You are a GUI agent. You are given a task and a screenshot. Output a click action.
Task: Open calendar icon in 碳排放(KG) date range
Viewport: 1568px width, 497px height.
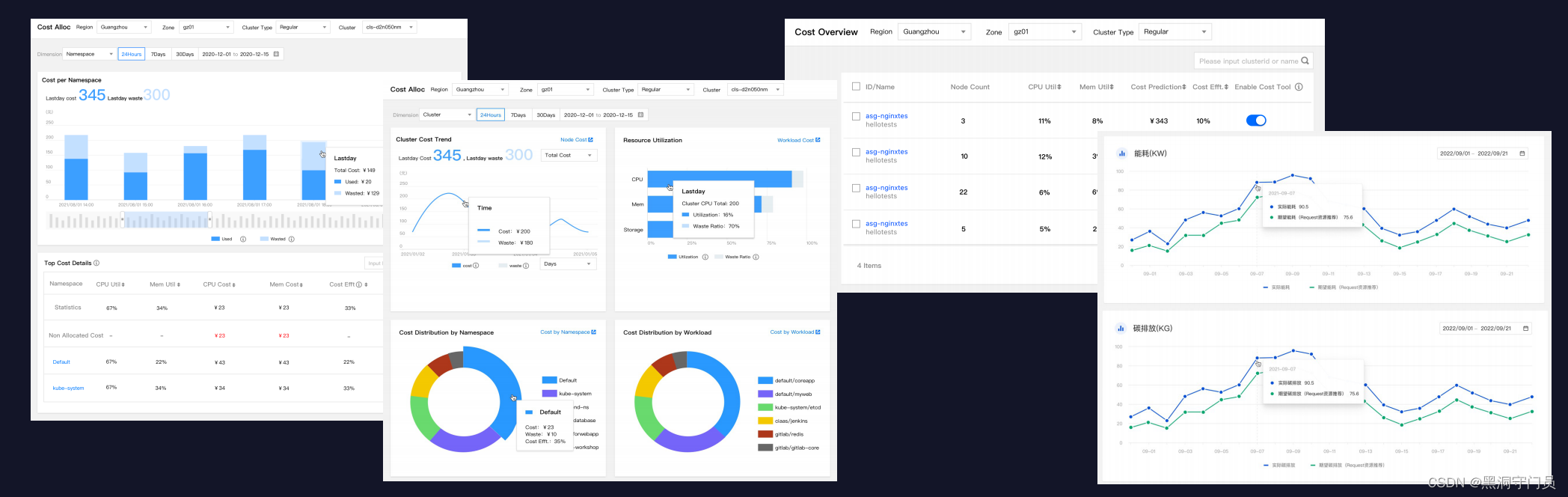tap(1525, 328)
